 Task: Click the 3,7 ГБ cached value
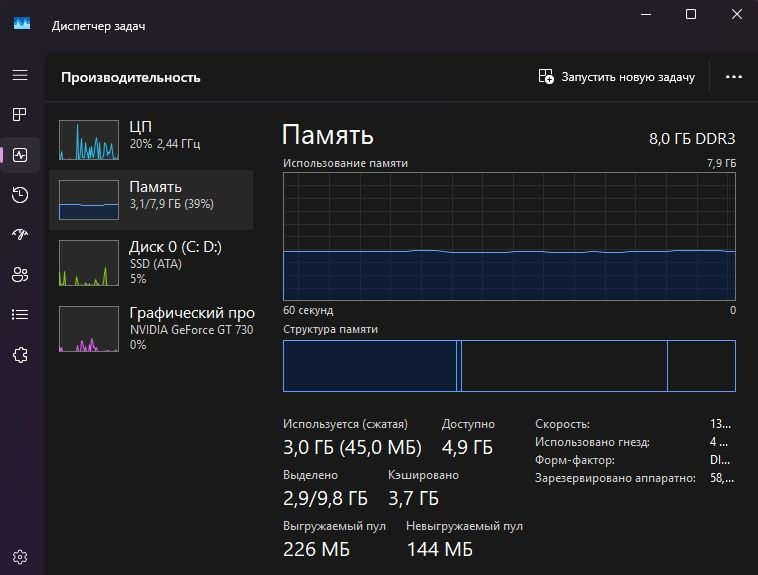click(x=413, y=498)
